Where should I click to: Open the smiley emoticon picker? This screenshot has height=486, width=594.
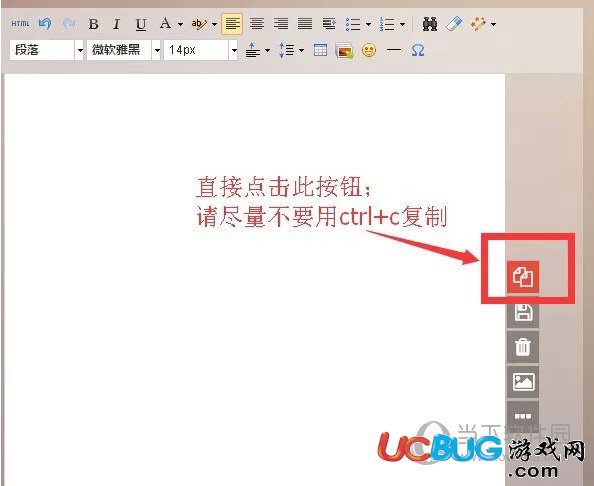click(369, 50)
